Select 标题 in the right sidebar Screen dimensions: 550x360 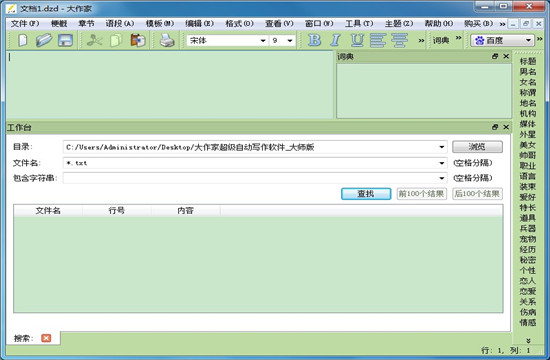pyautogui.click(x=528, y=61)
